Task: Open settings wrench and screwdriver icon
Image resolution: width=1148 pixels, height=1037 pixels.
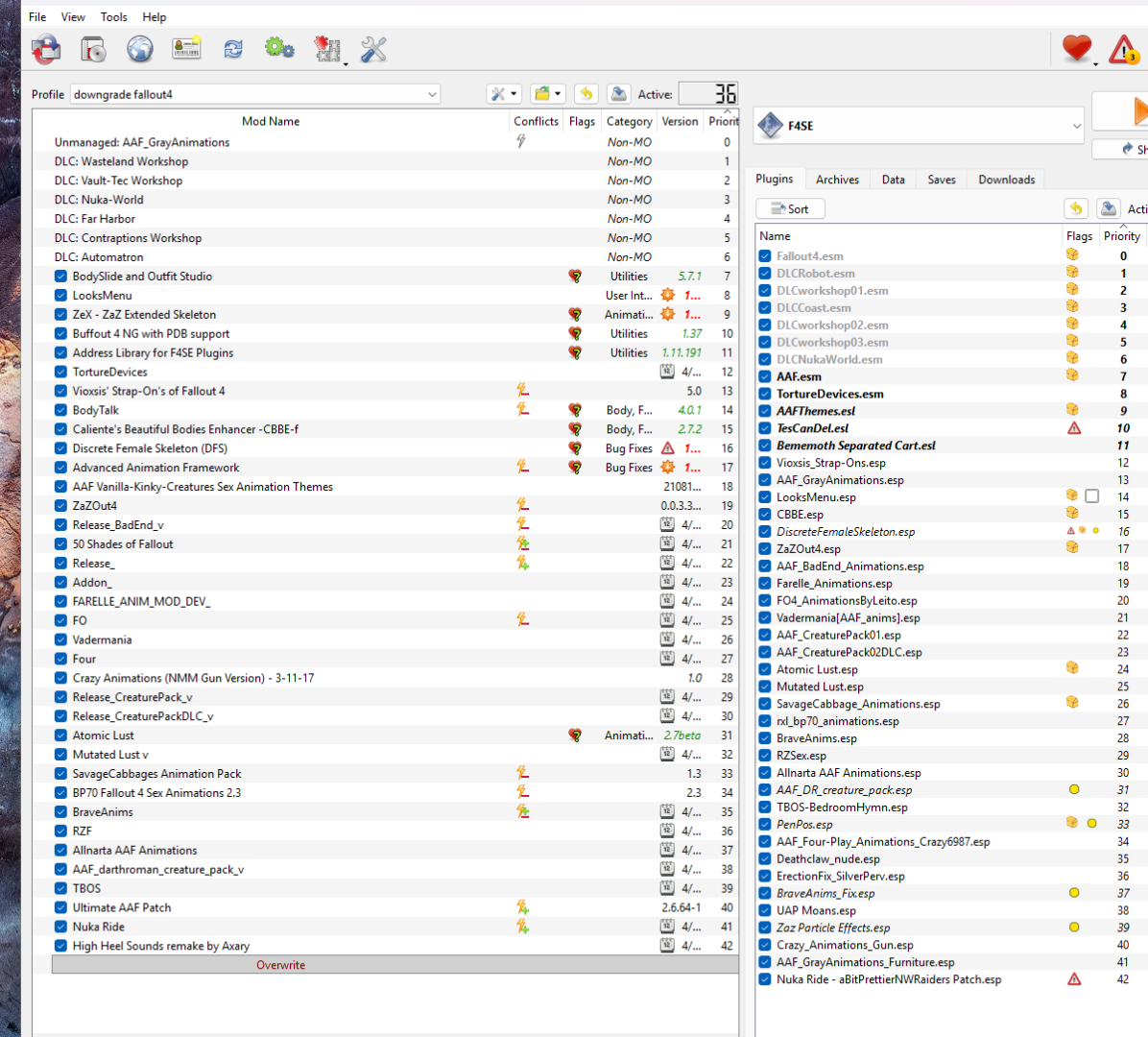Action: (x=373, y=49)
